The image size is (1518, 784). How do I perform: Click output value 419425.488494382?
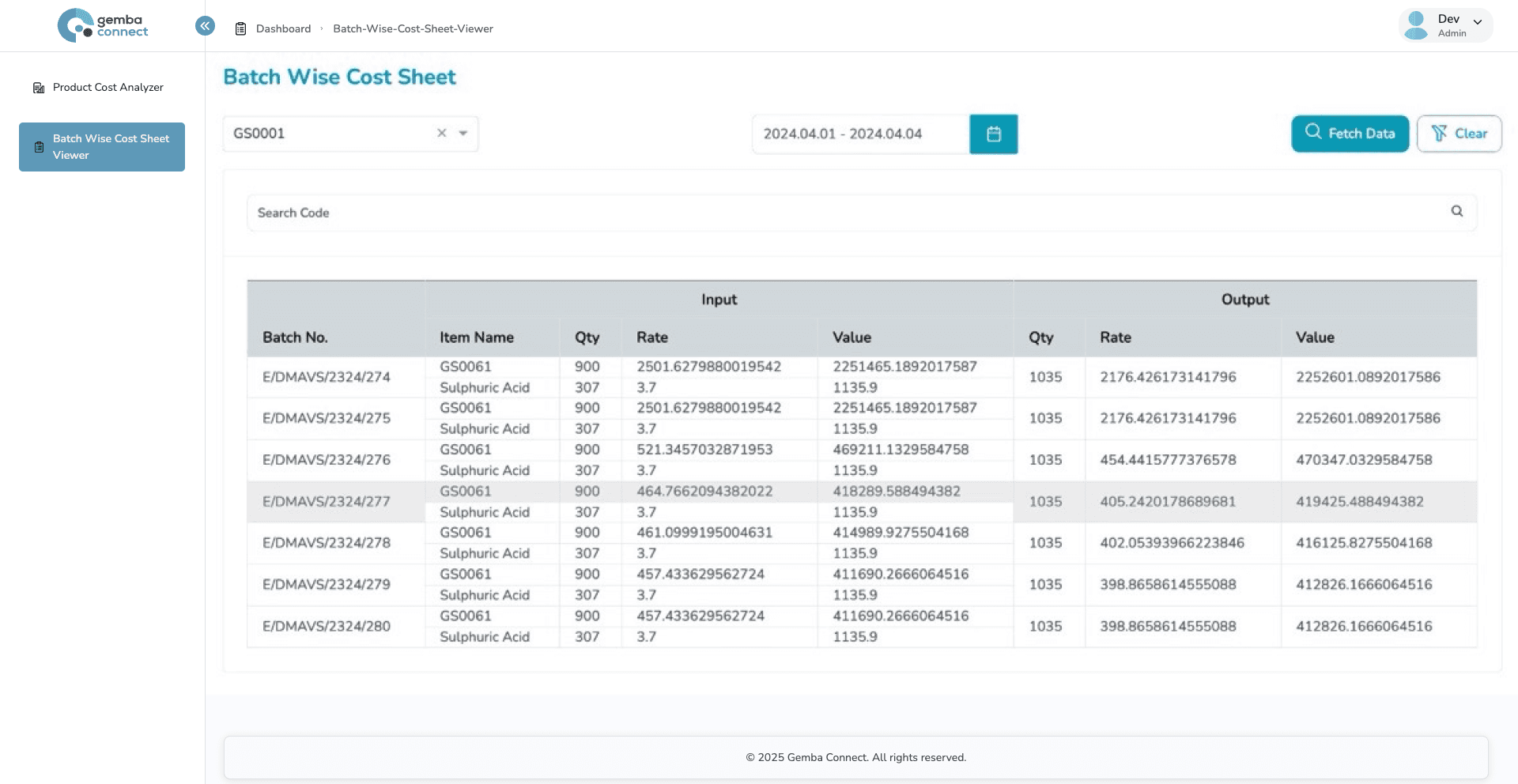(x=1360, y=502)
